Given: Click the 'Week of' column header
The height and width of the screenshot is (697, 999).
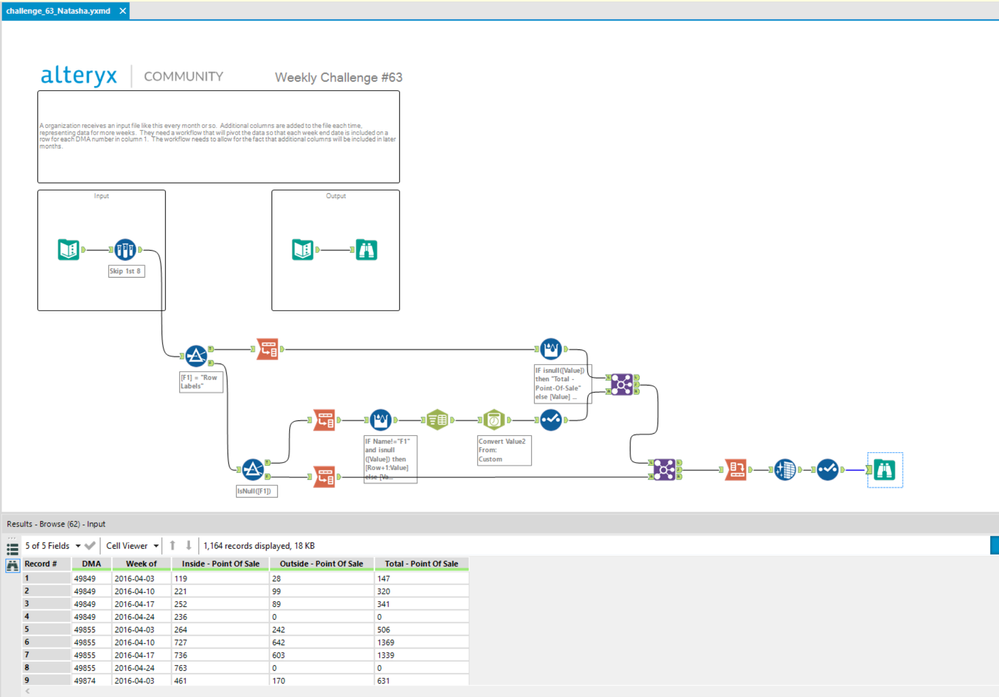Looking at the screenshot, I should [141, 564].
